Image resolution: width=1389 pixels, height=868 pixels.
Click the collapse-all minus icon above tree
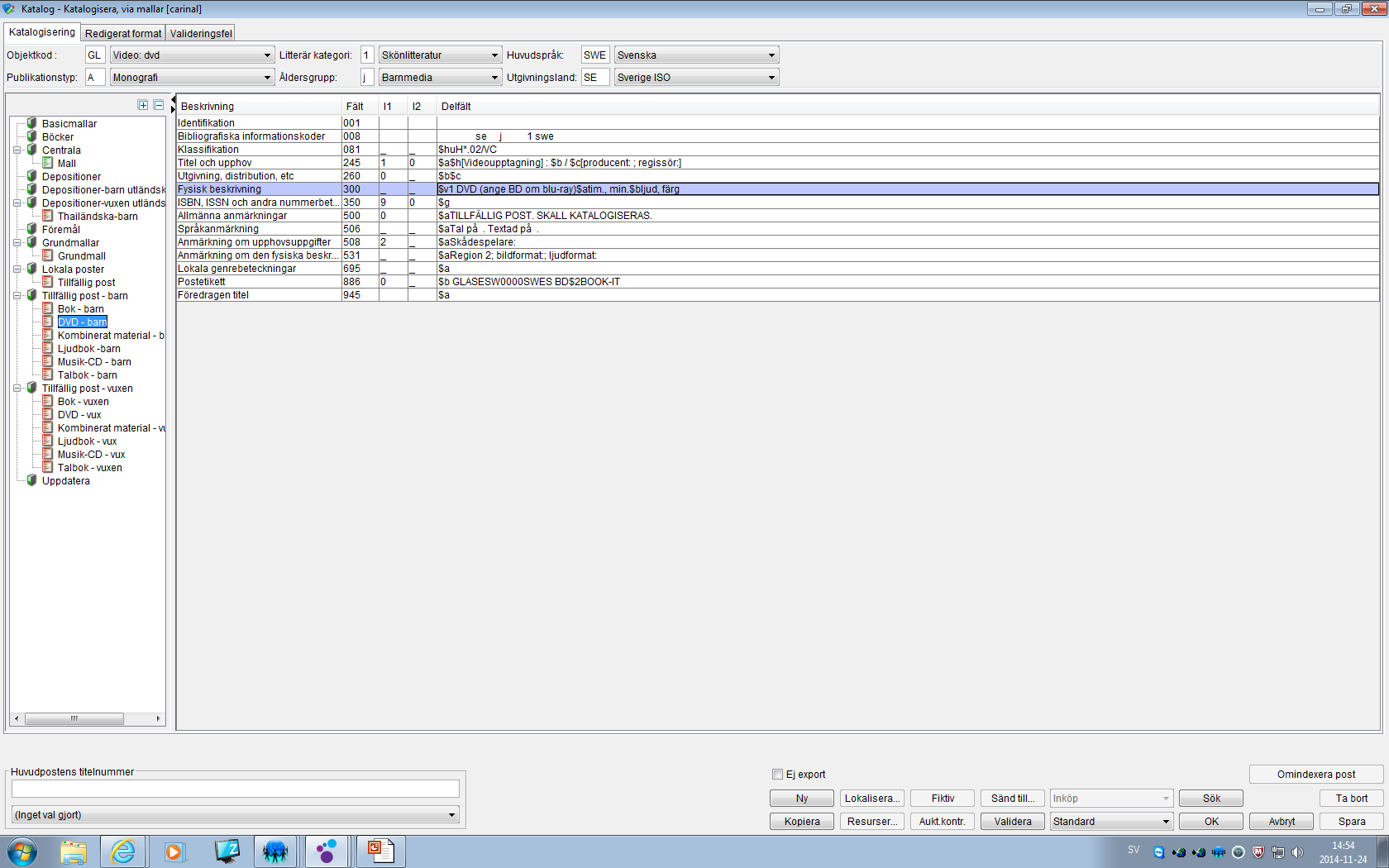tap(159, 105)
